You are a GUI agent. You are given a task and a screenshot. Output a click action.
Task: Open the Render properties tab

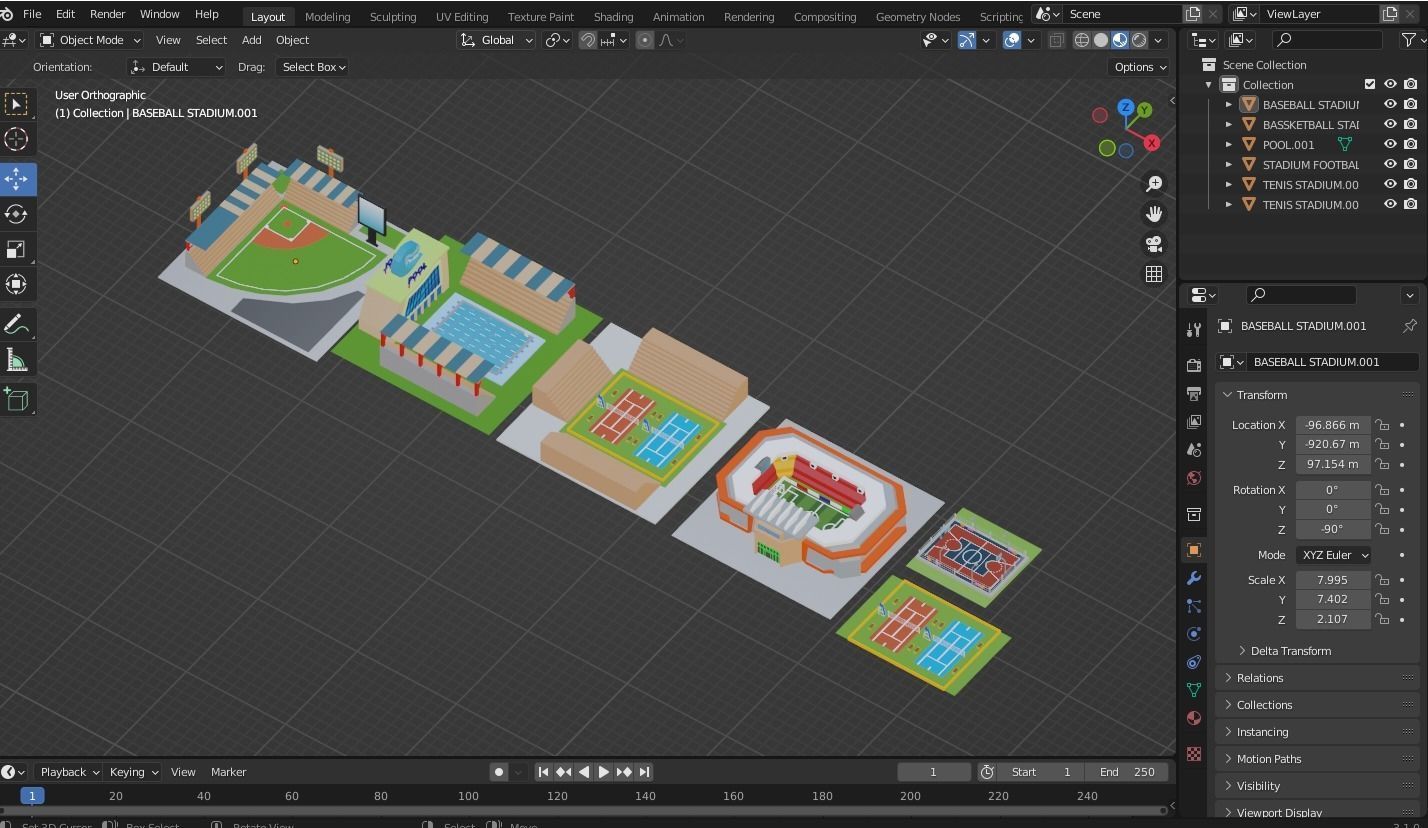tap(1194, 366)
